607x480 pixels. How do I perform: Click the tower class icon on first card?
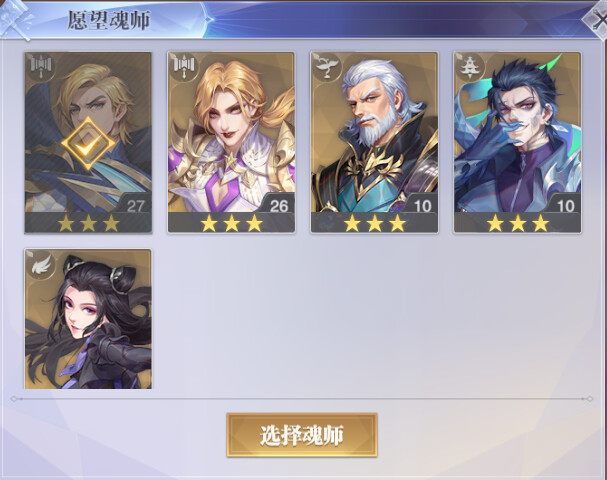click(x=41, y=66)
